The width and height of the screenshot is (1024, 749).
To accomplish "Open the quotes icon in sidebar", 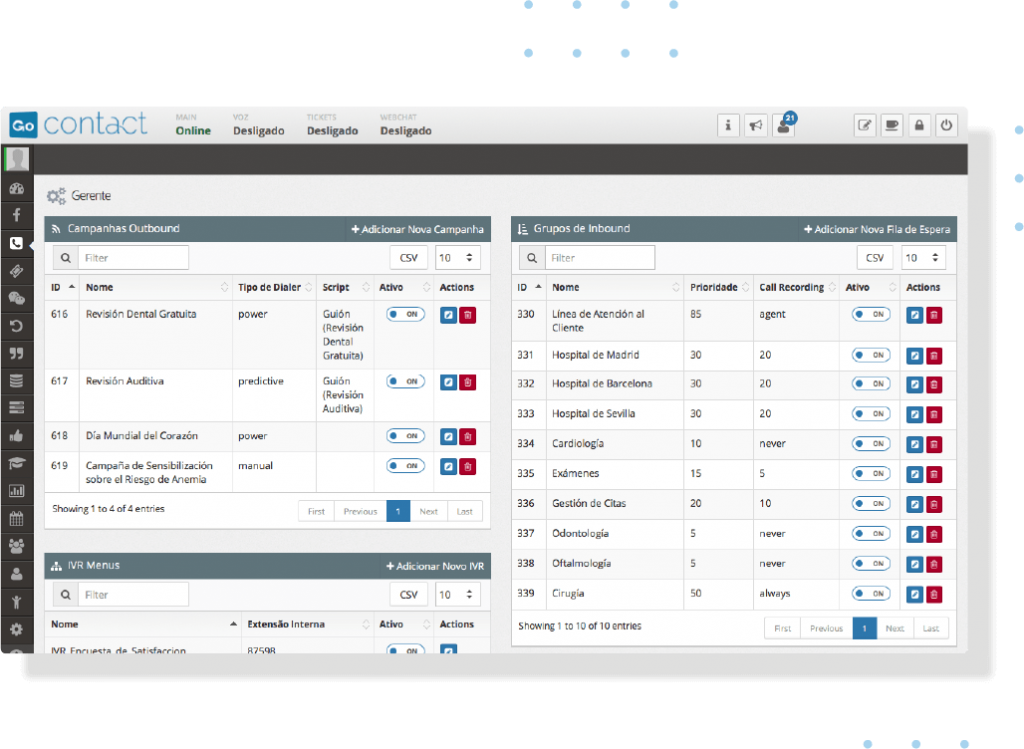I will (16, 353).
